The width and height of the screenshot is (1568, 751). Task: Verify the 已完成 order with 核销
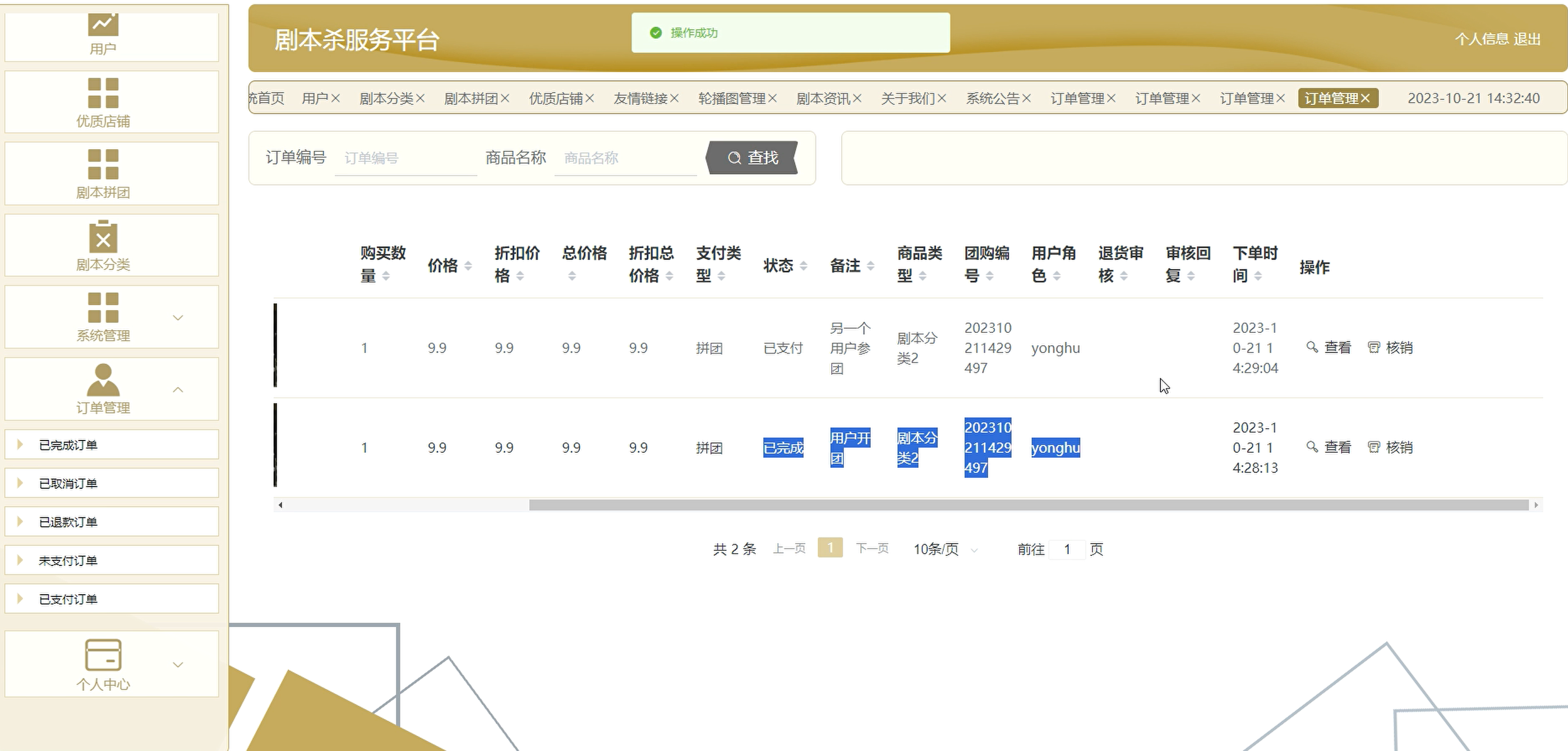1390,448
